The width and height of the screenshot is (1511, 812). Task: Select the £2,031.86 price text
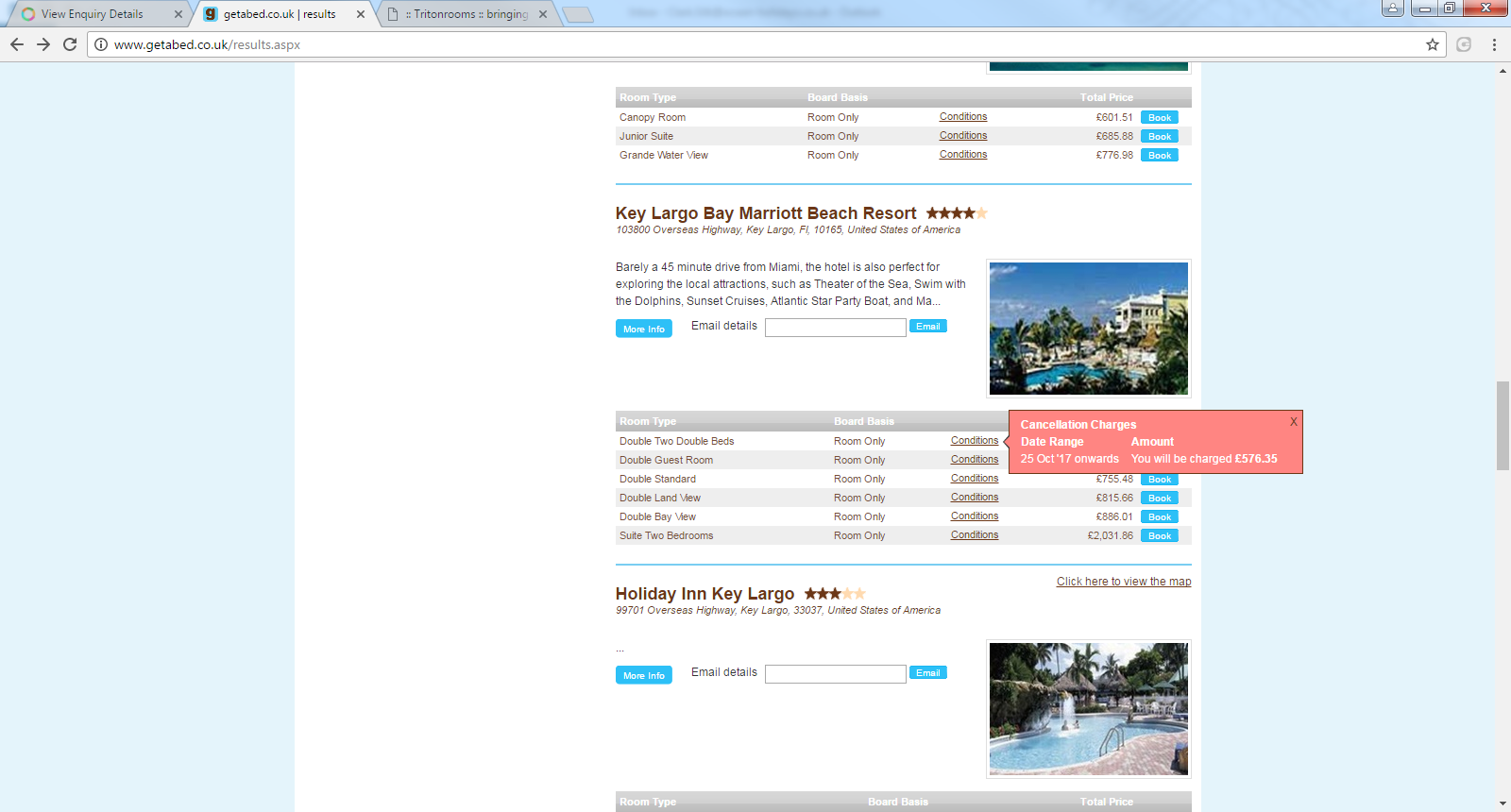[1111, 535]
